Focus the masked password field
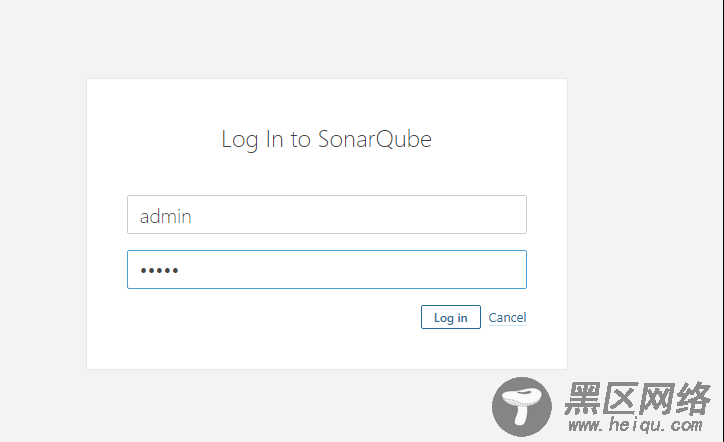Image resolution: width=724 pixels, height=442 pixels. point(327,270)
